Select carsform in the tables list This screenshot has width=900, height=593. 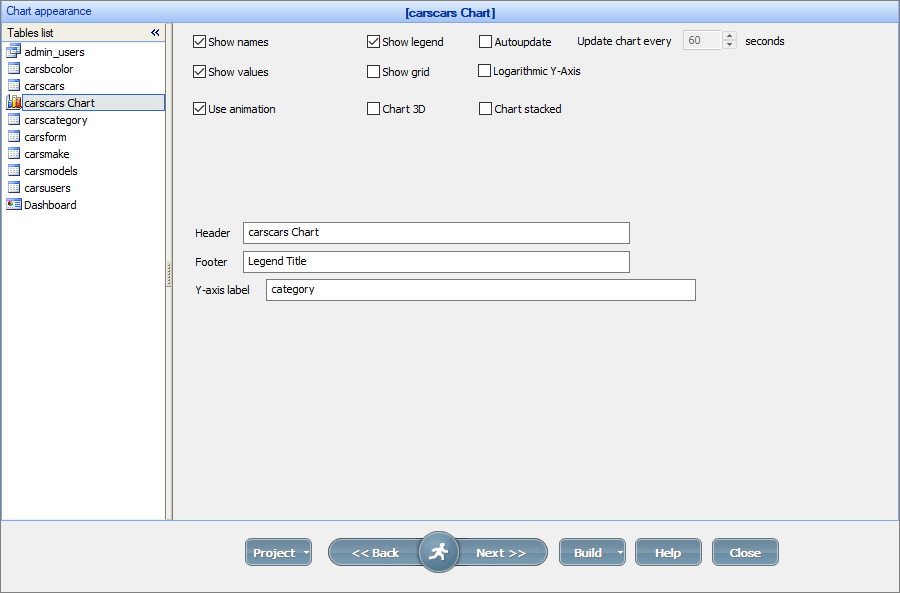tap(46, 137)
